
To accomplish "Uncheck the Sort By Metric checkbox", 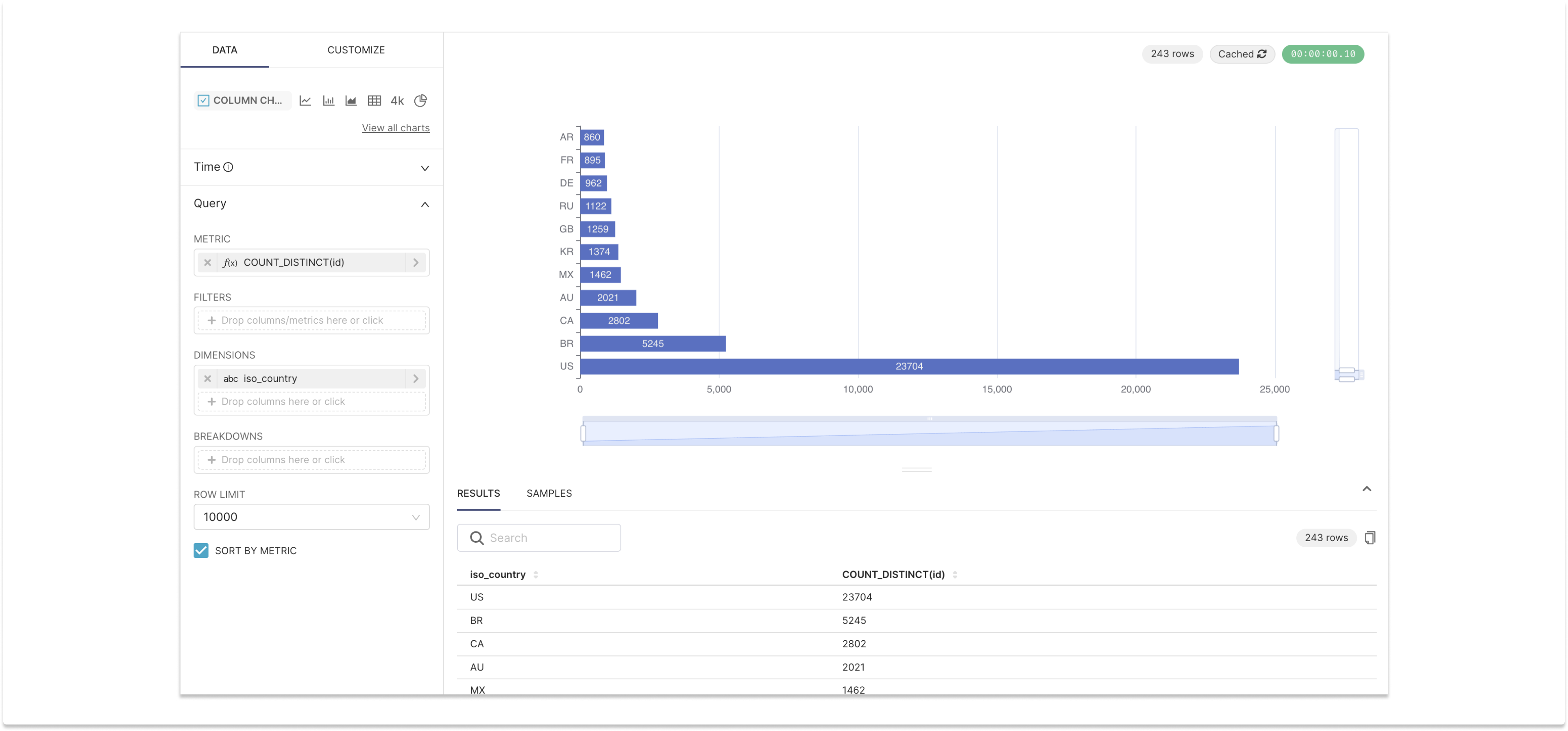I will pyautogui.click(x=201, y=550).
